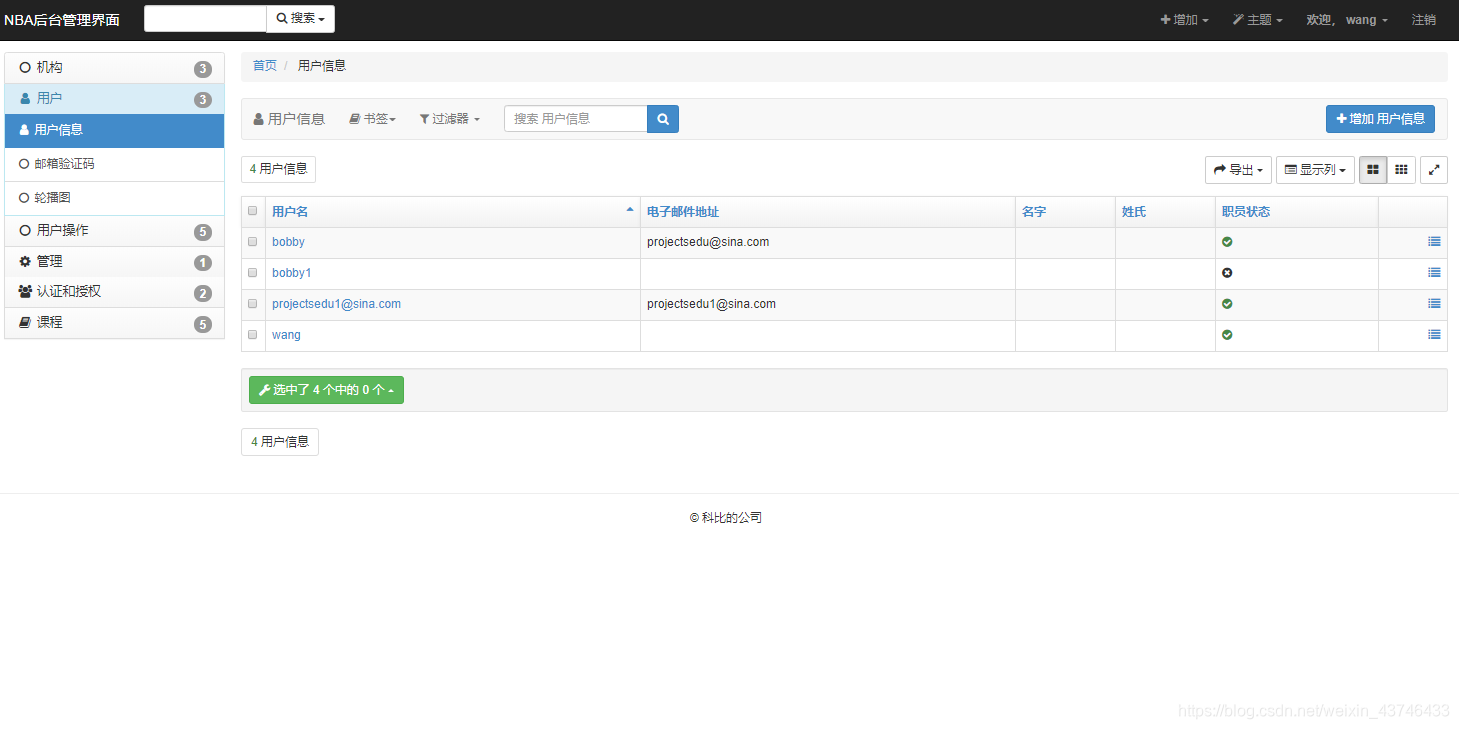Open the 选中了 4 个中的 0 个 actions dropdown
This screenshot has width=1459, height=729.
click(326, 390)
